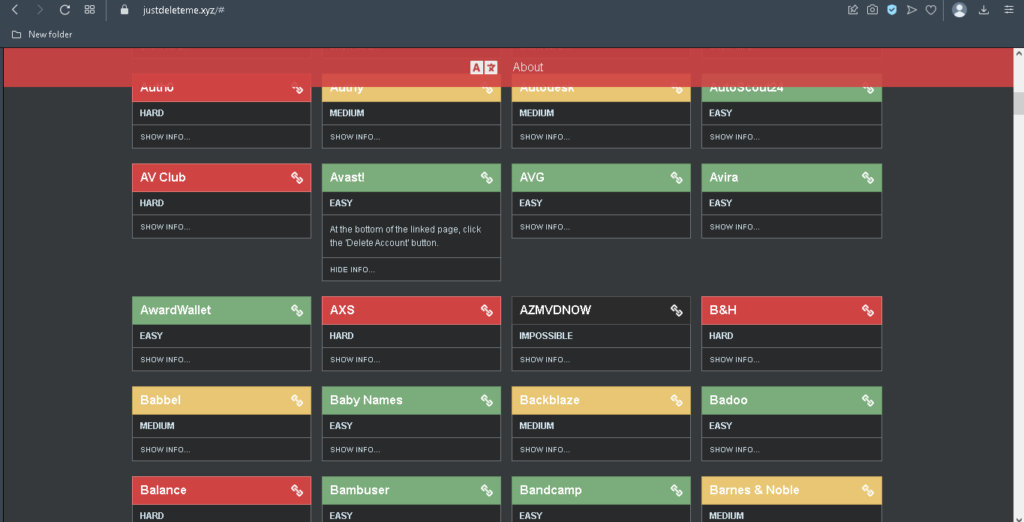Open the Balance deletion link icon
The height and width of the screenshot is (522, 1024).
coord(297,491)
